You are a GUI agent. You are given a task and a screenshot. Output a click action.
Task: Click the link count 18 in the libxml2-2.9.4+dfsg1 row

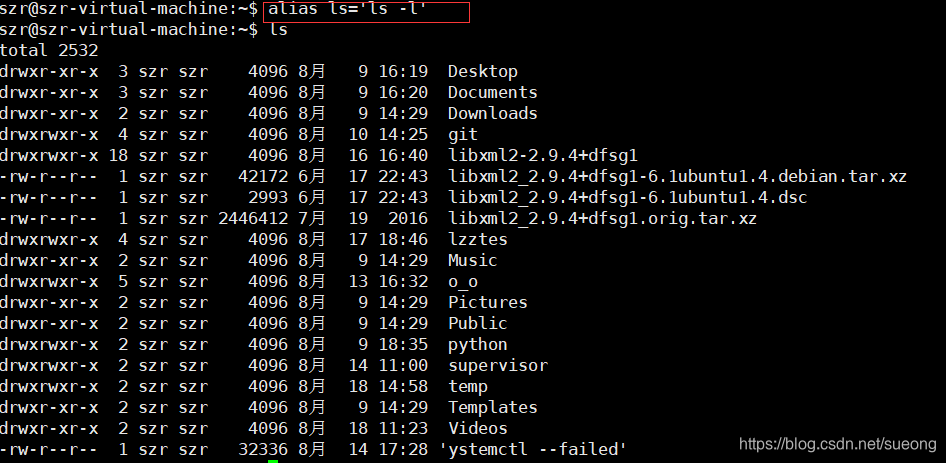(118, 156)
